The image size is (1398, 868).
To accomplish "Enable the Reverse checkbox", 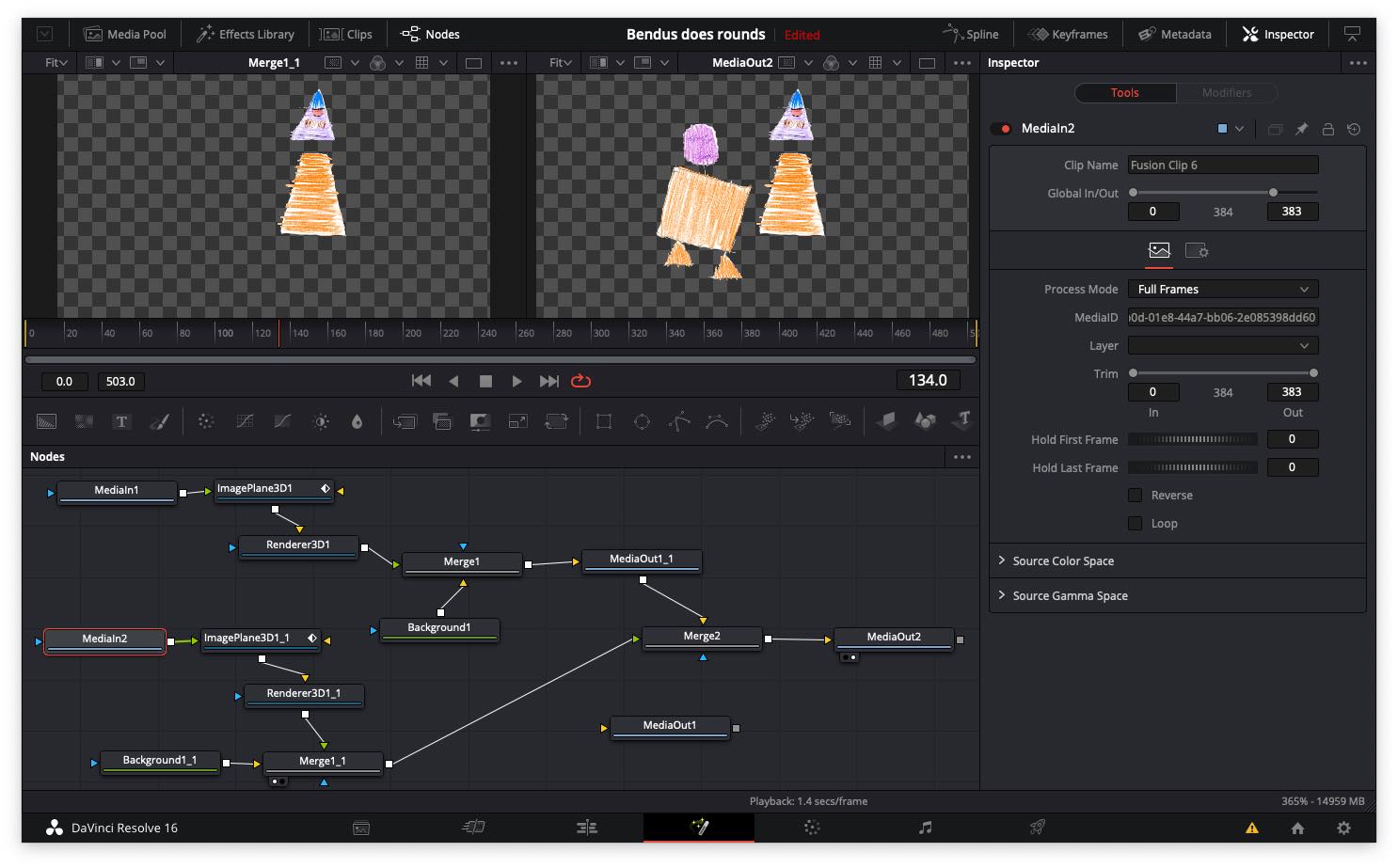I will 1135,495.
